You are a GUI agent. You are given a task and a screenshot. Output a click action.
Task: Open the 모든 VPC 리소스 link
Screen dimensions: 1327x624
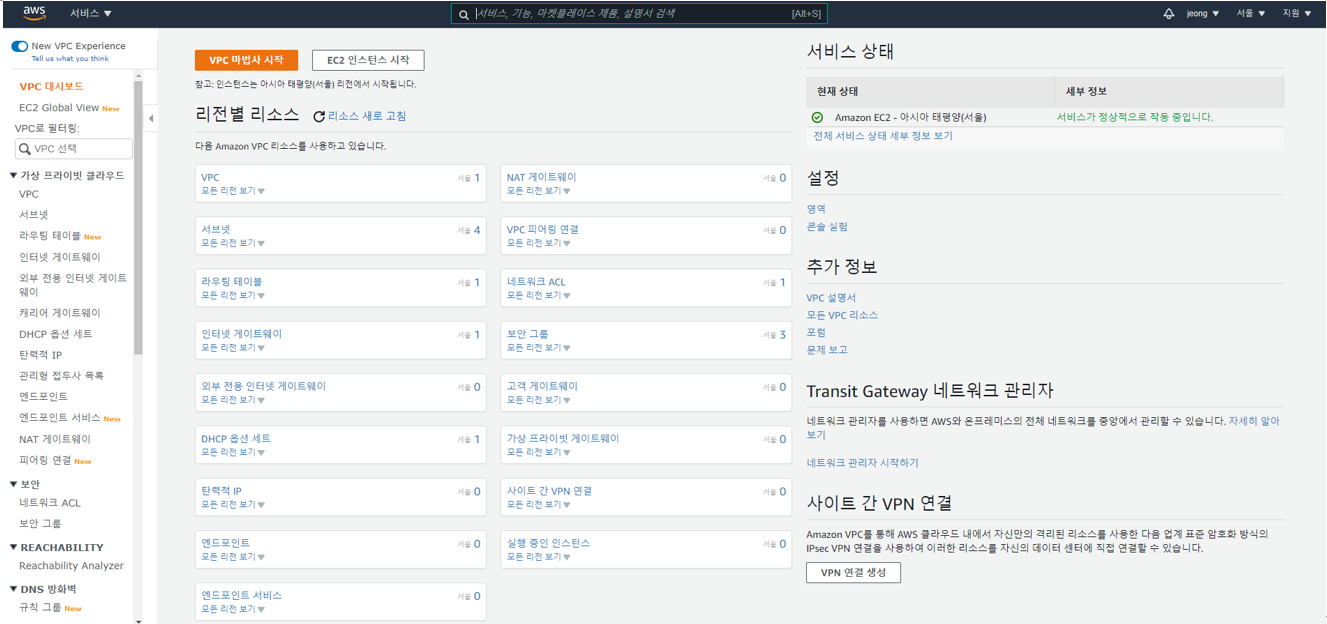tap(842, 315)
